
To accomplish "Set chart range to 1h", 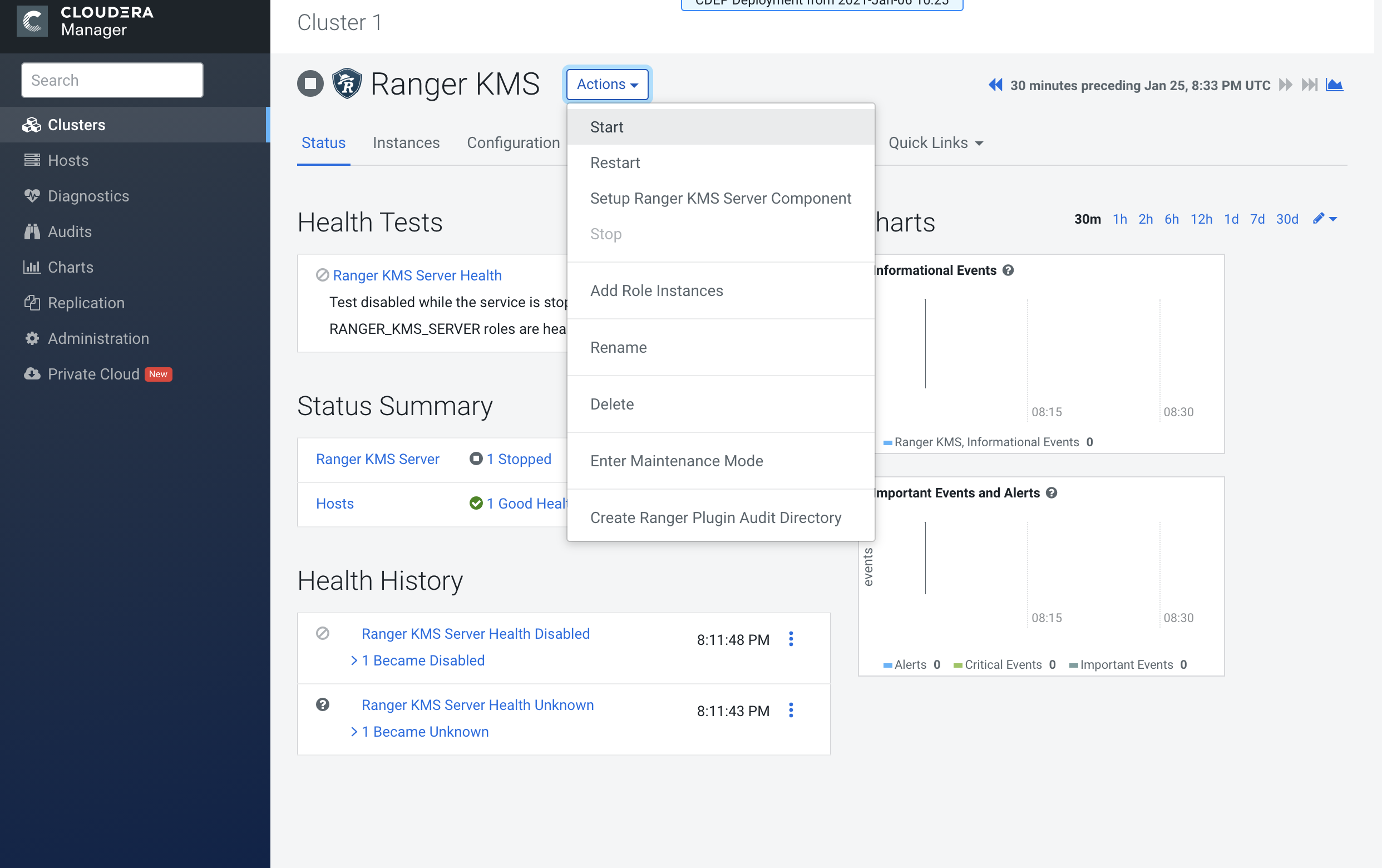I will (x=1120, y=219).
